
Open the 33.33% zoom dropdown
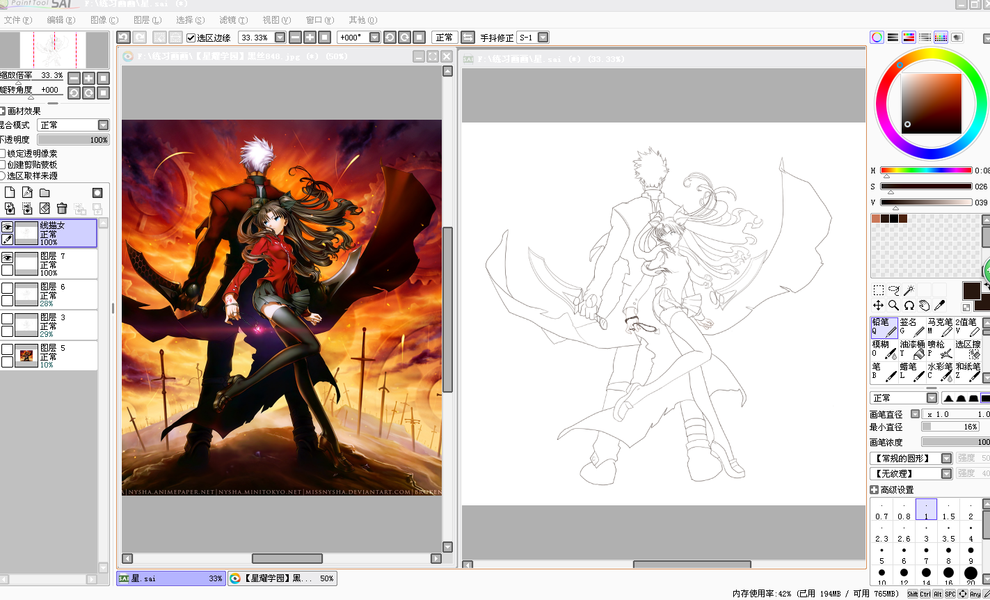click(280, 38)
